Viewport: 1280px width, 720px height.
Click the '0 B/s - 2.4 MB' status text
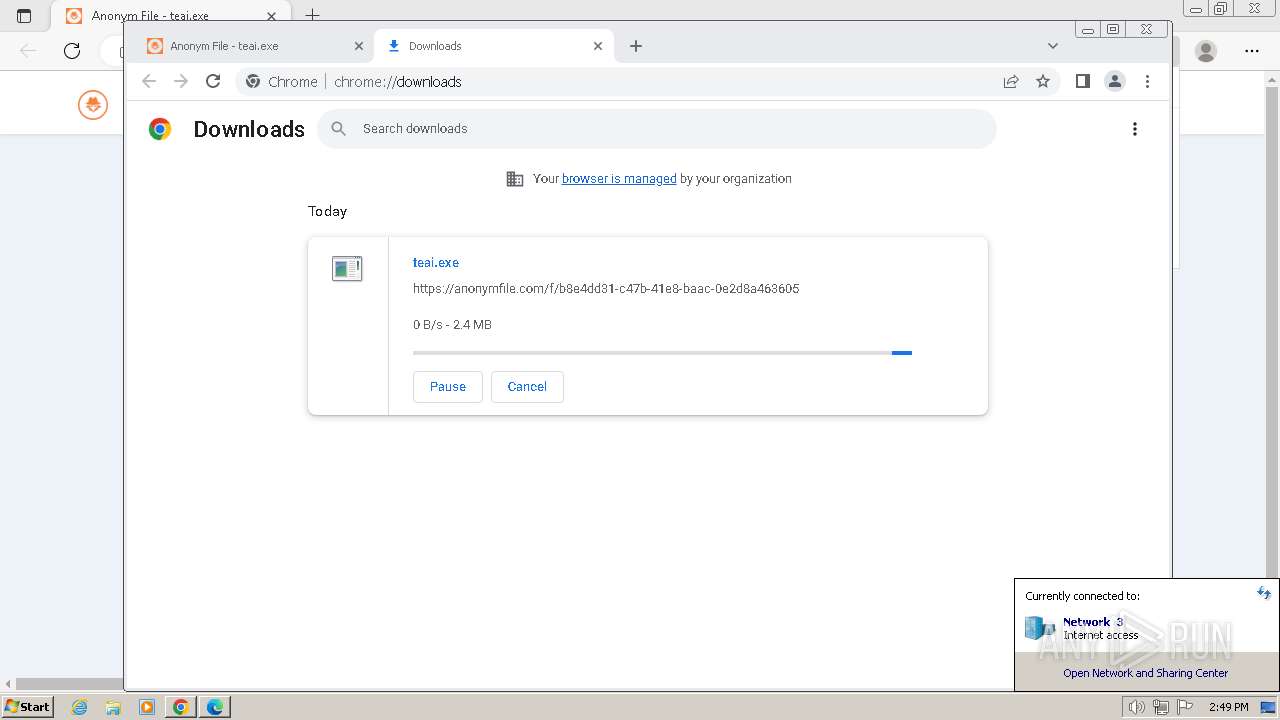[452, 325]
